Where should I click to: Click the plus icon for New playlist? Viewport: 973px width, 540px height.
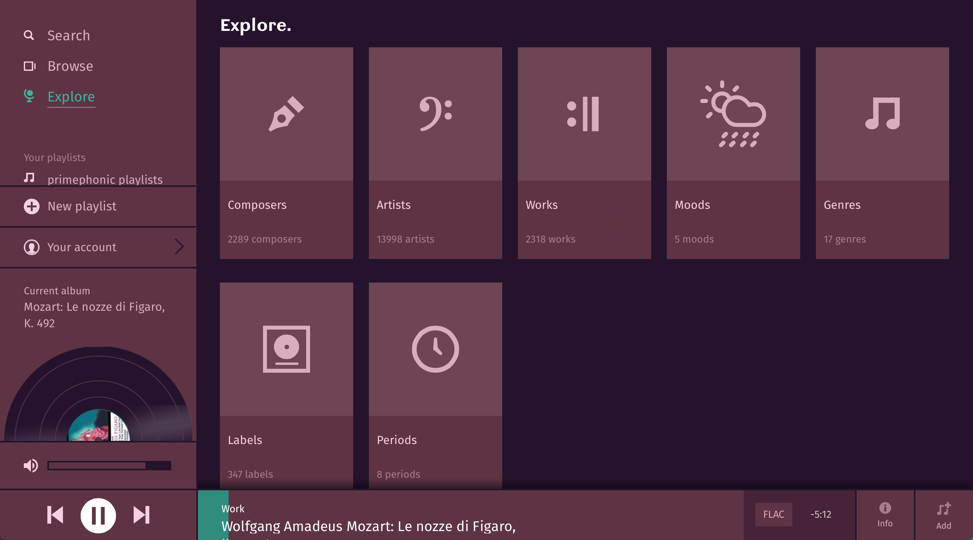click(31, 206)
